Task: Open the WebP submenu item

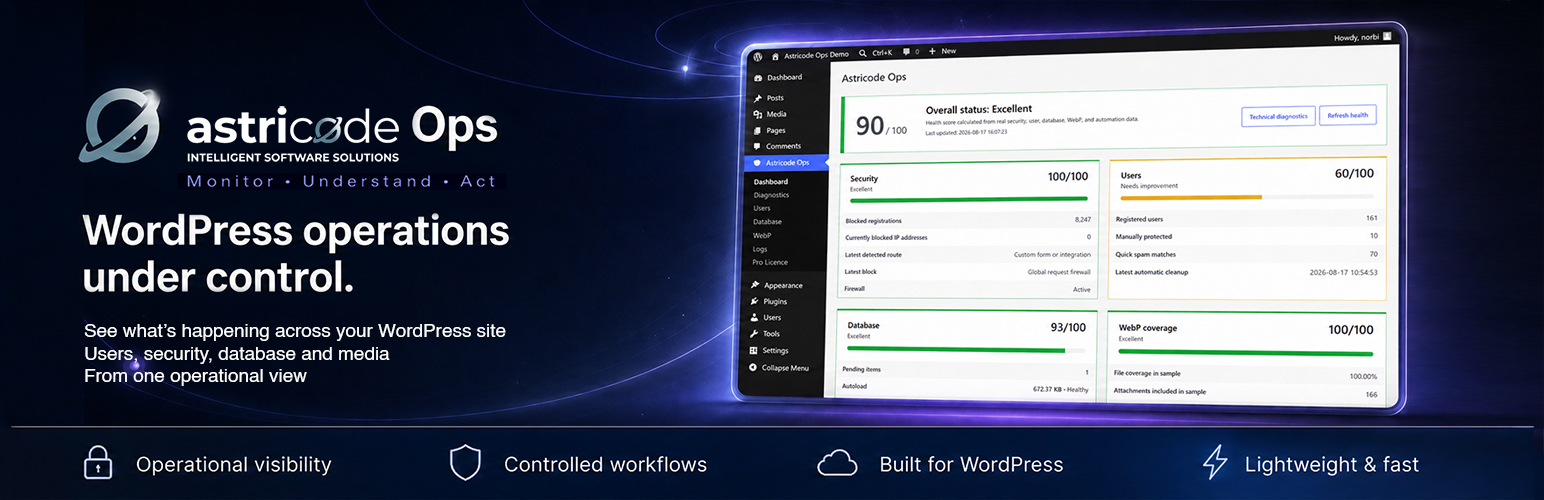Action: click(763, 235)
